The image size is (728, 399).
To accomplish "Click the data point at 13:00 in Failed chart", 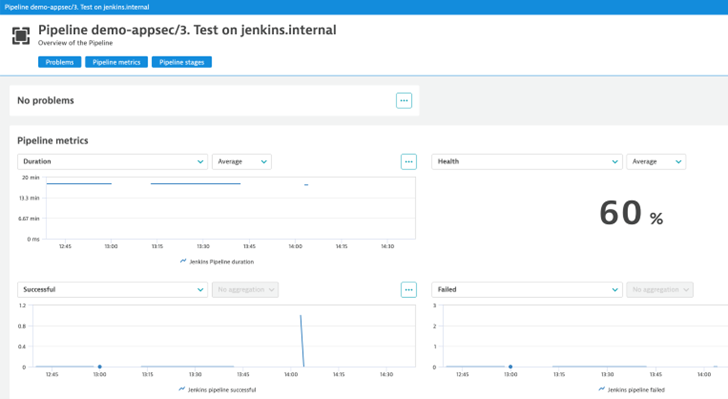I will pyautogui.click(x=510, y=366).
